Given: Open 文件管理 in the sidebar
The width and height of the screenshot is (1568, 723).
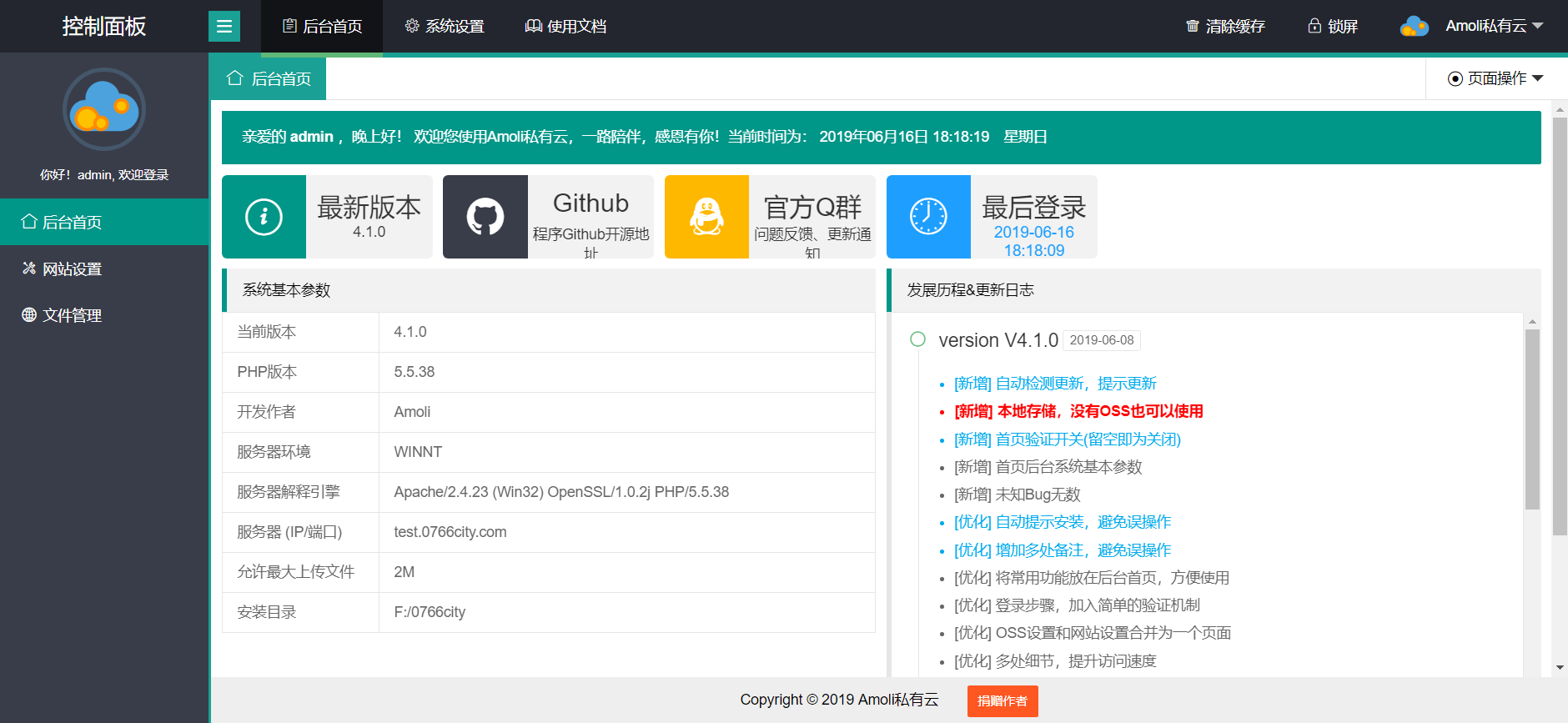Looking at the screenshot, I should coord(72,315).
